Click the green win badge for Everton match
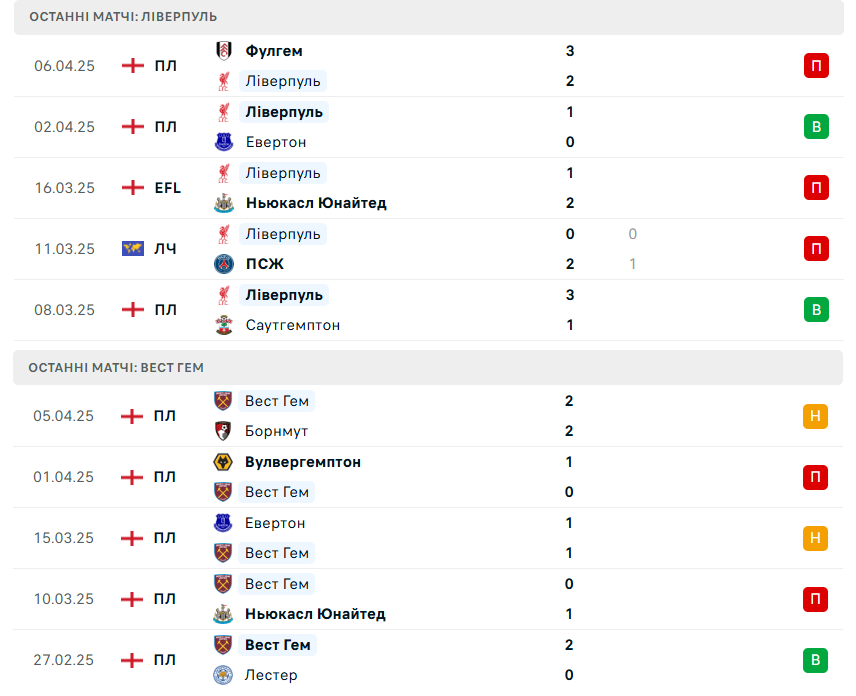The height and width of the screenshot is (696, 856). point(816,127)
